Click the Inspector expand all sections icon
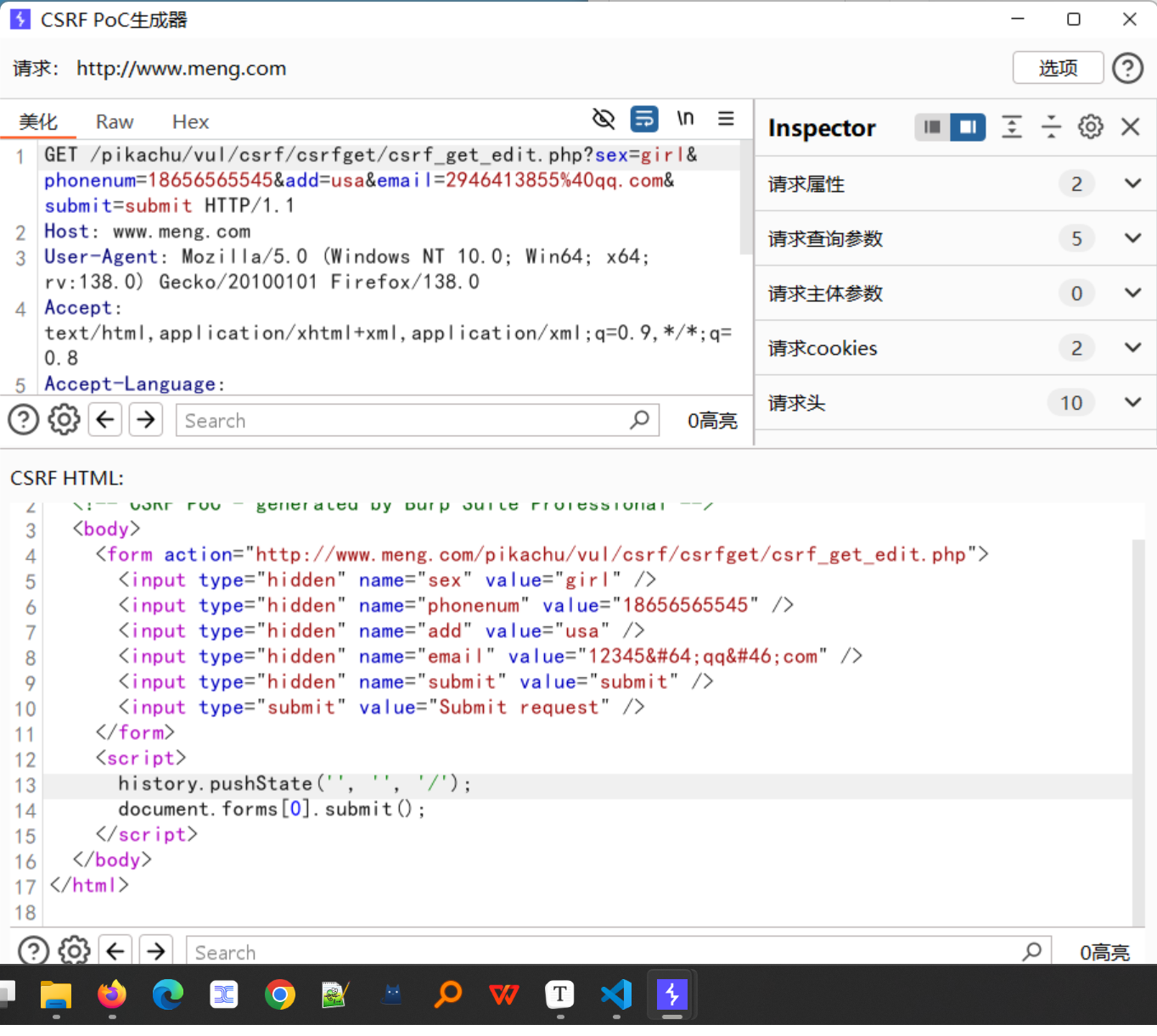 tap(1012, 127)
